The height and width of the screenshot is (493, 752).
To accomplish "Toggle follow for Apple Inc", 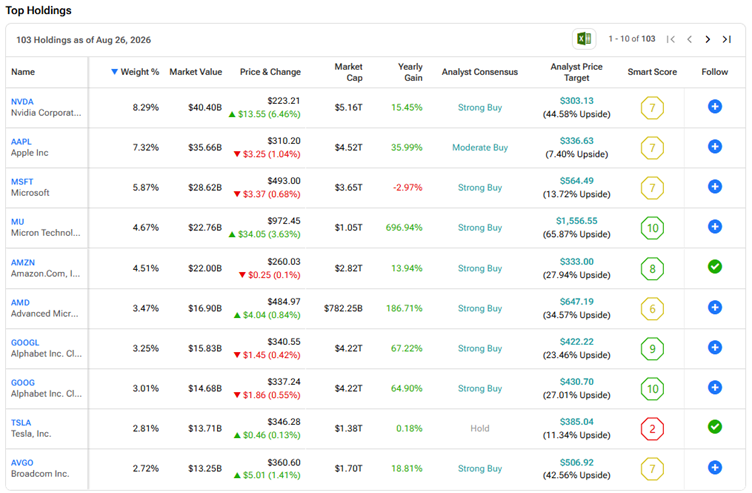I will pos(715,146).
